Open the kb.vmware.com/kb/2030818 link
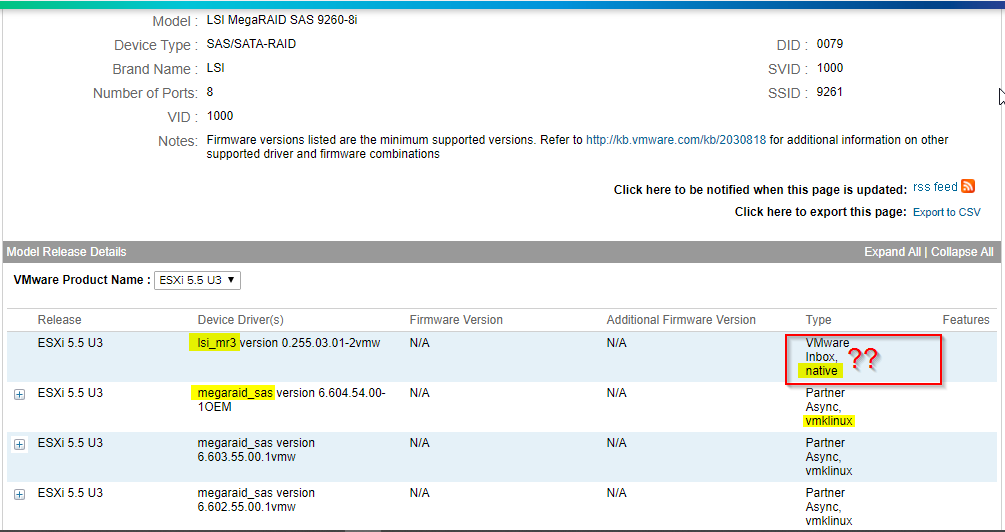The height and width of the screenshot is (532, 1005). [676, 140]
